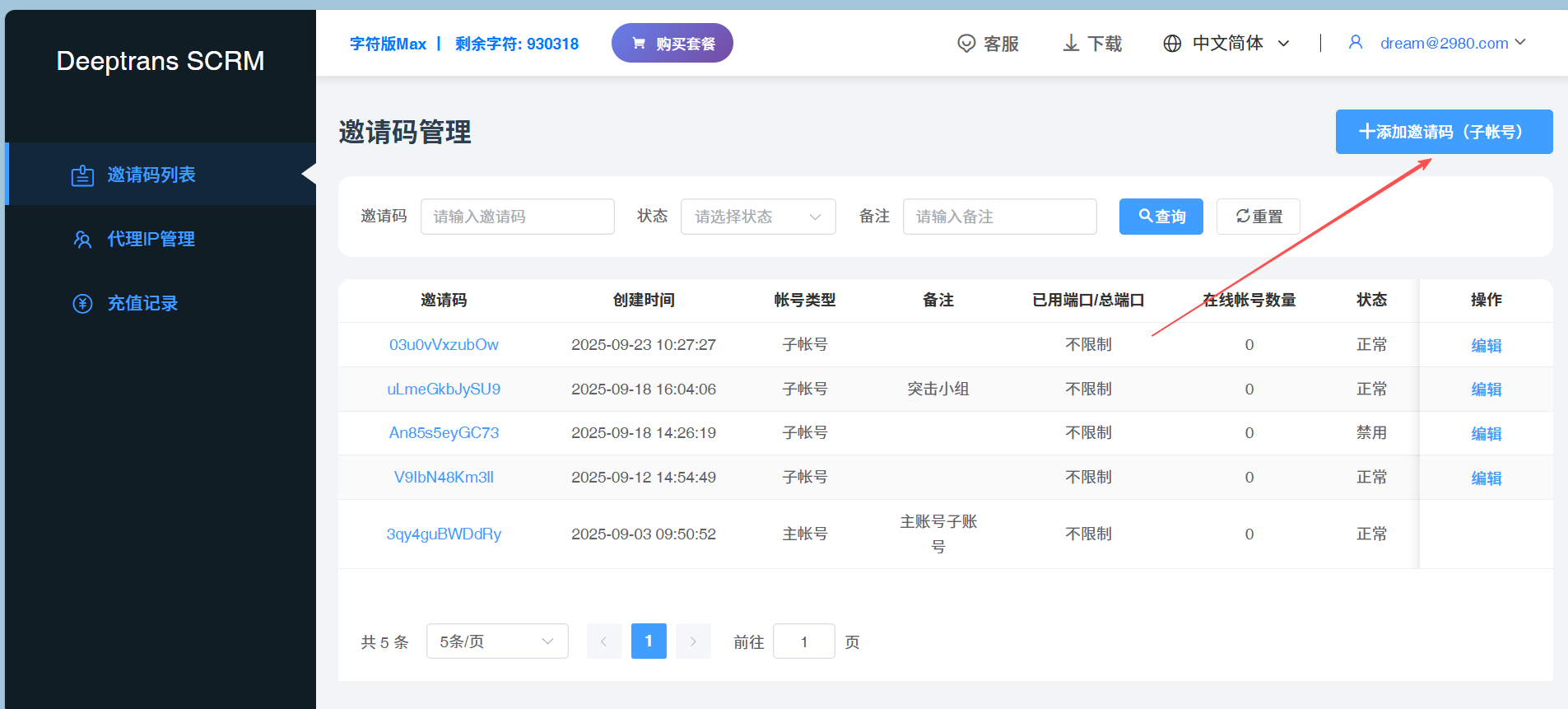Click the download arrow icon
Viewport: 1568px width, 709px height.
click(1071, 44)
